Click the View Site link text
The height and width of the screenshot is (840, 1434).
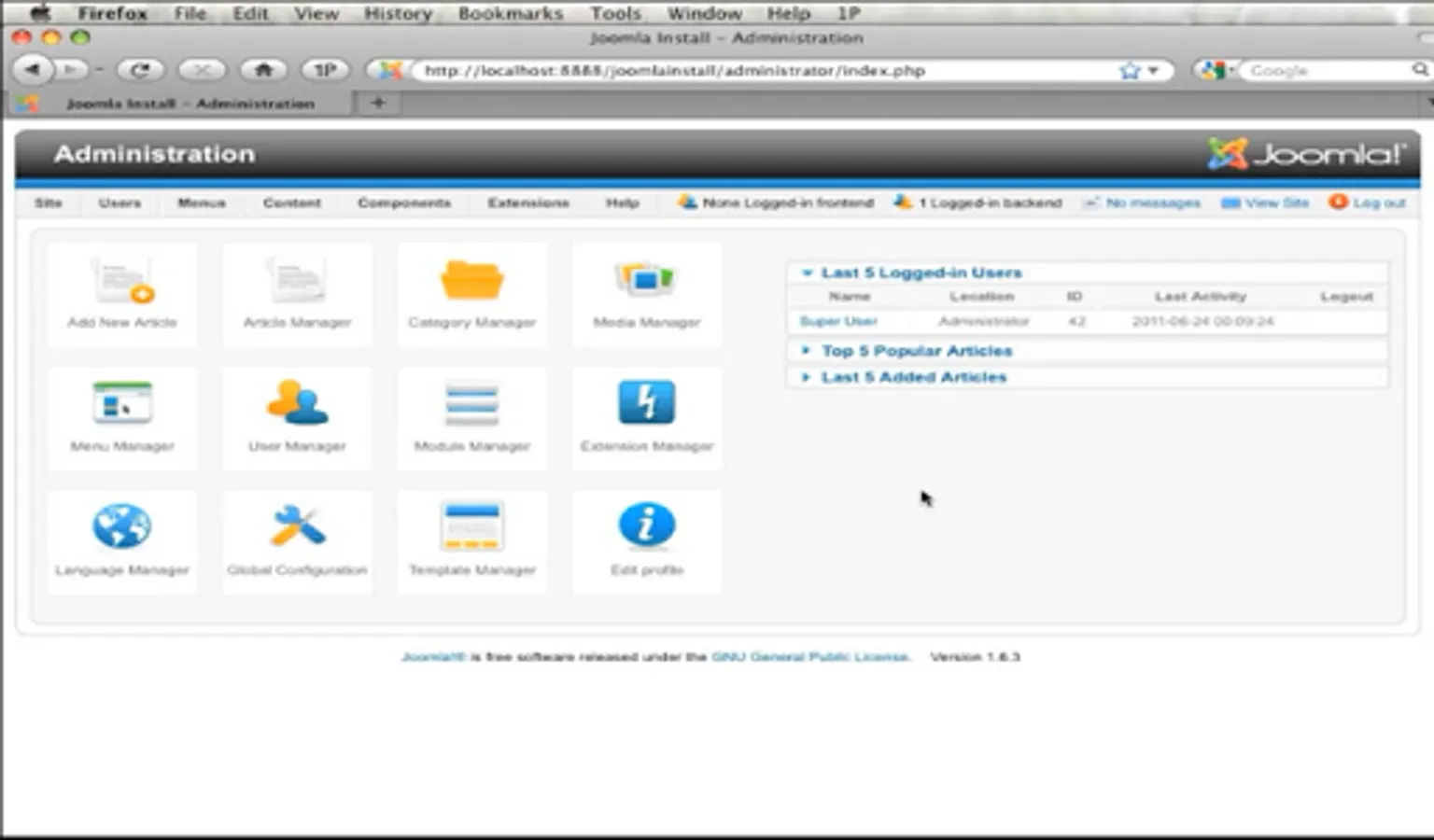(x=1277, y=203)
